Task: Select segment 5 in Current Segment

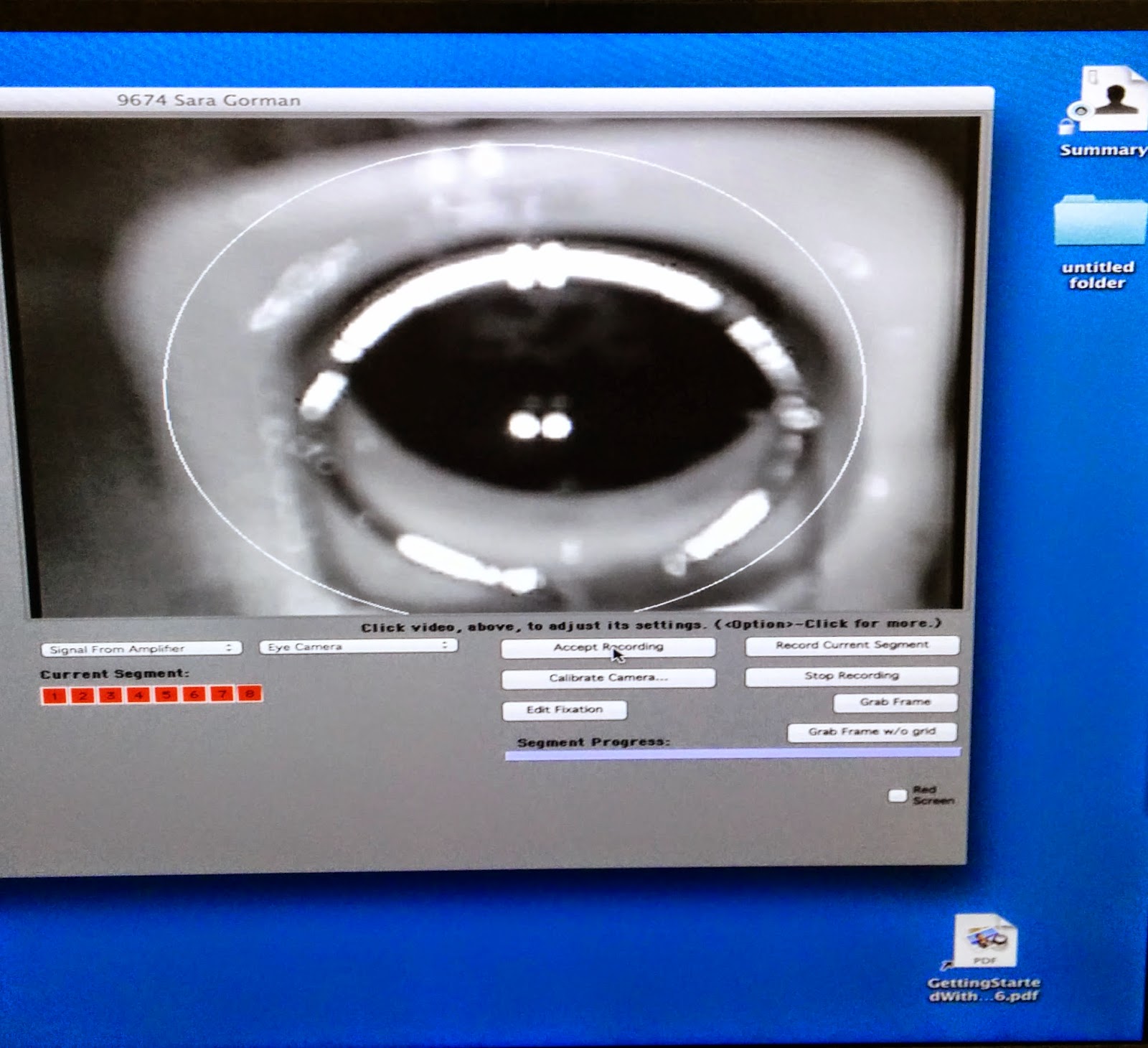Action: [x=165, y=695]
